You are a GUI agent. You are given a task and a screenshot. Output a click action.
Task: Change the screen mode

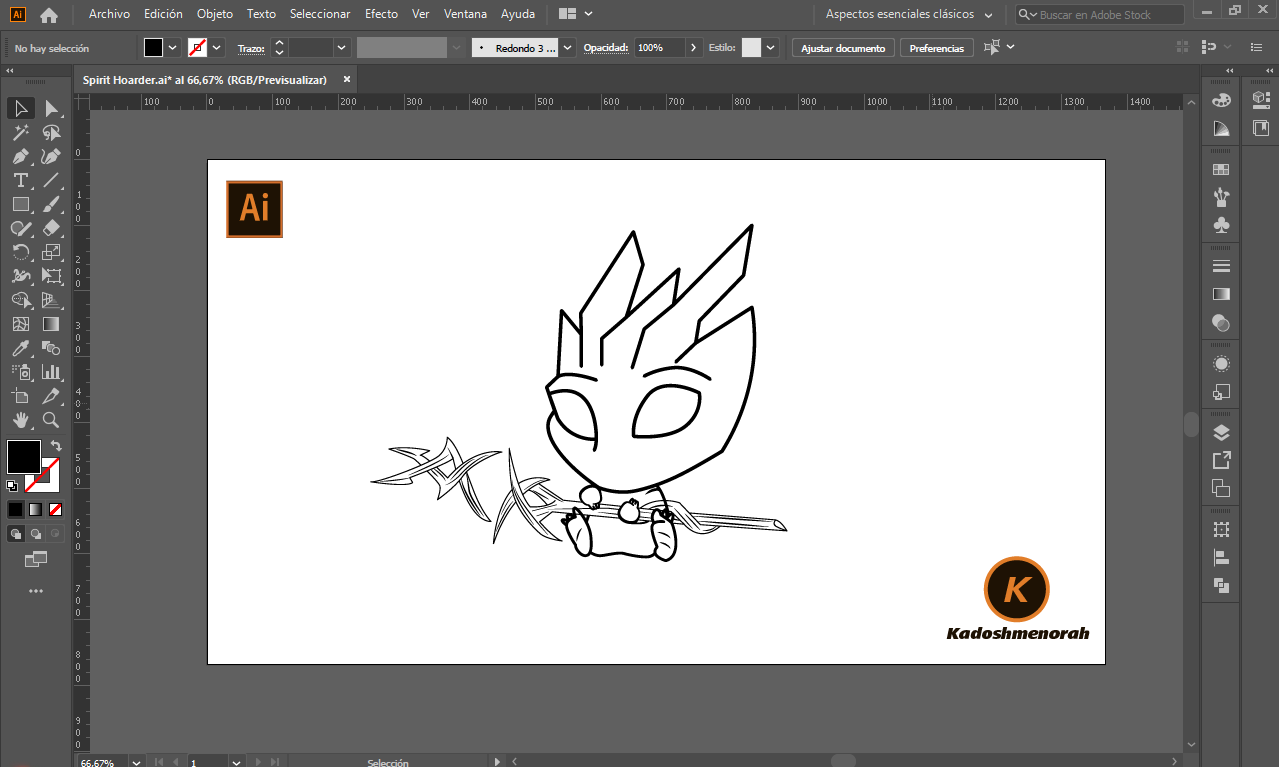tap(36, 558)
